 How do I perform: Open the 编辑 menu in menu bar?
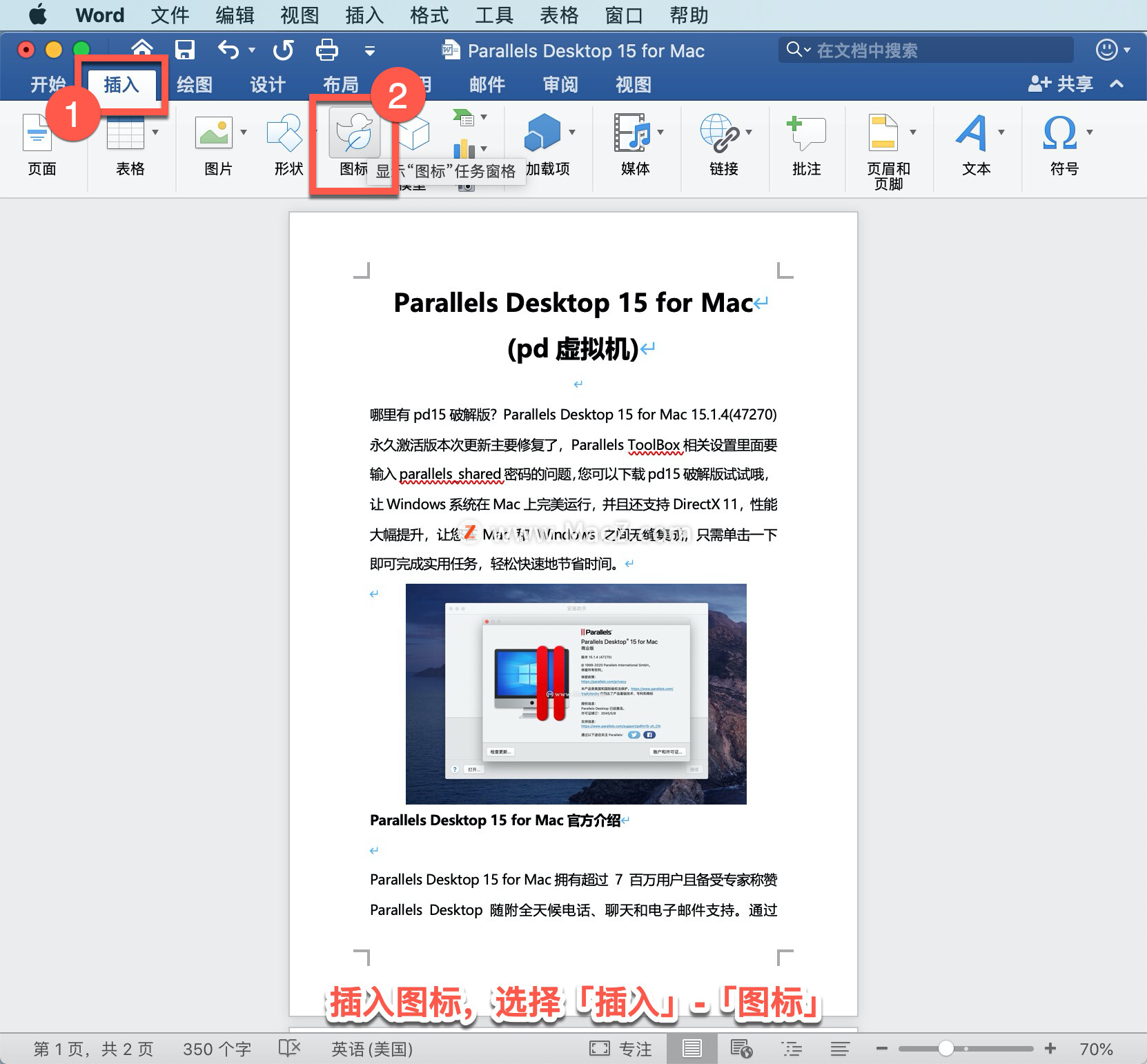(235, 15)
